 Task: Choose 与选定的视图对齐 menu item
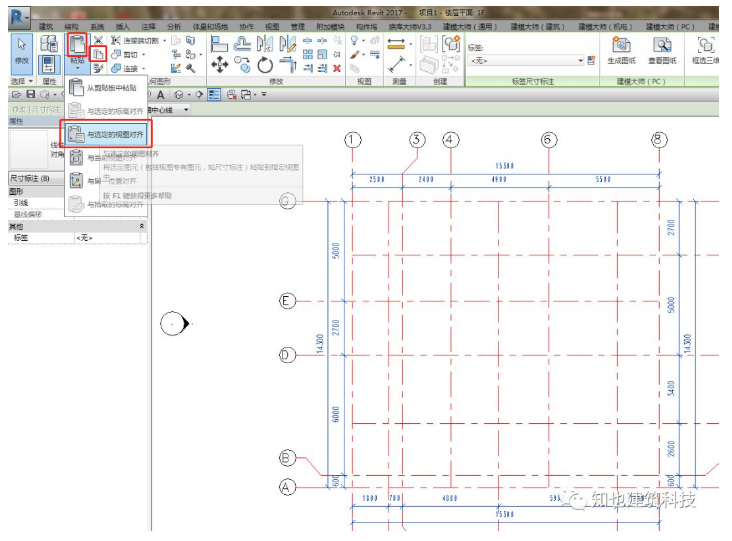tap(107, 134)
